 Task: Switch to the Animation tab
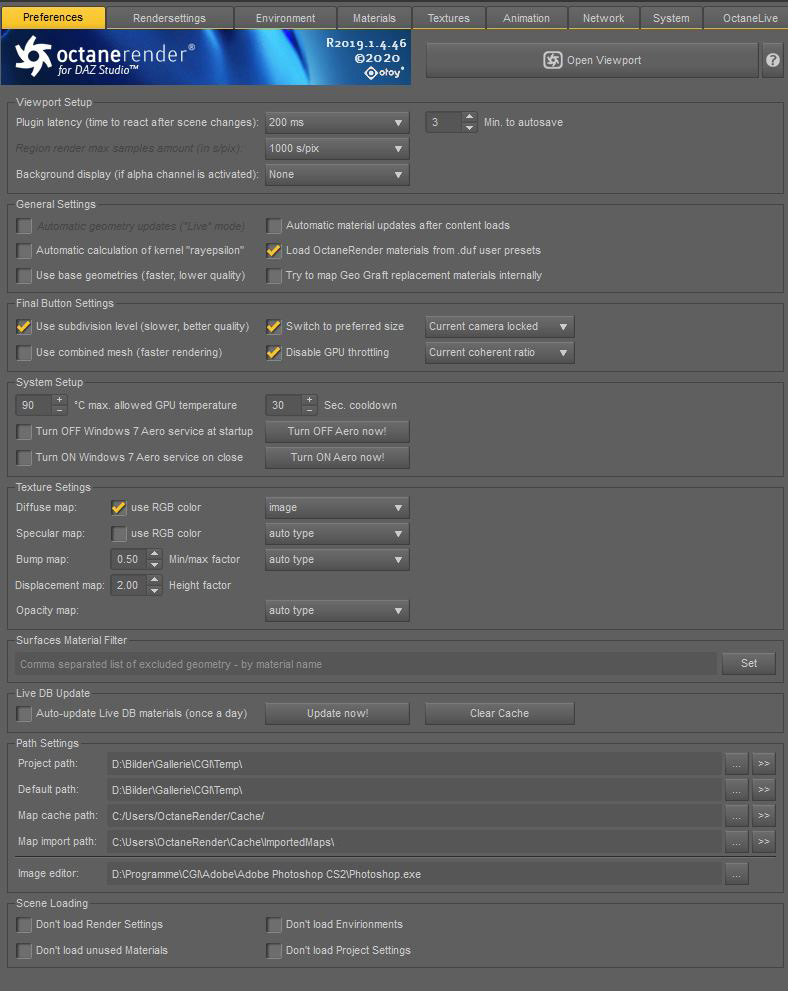pos(526,18)
